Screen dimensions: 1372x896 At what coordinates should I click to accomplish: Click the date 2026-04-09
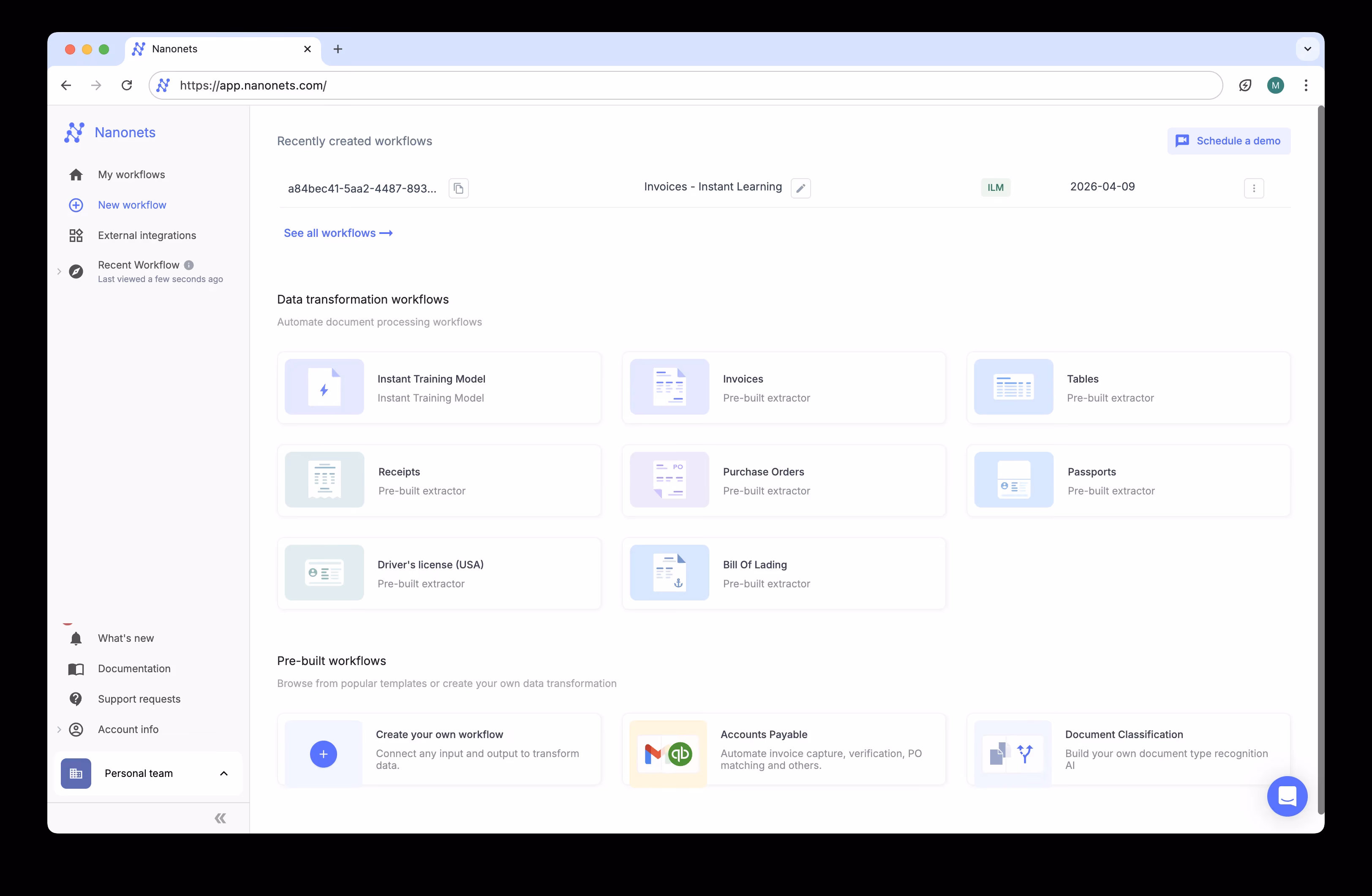point(1102,187)
